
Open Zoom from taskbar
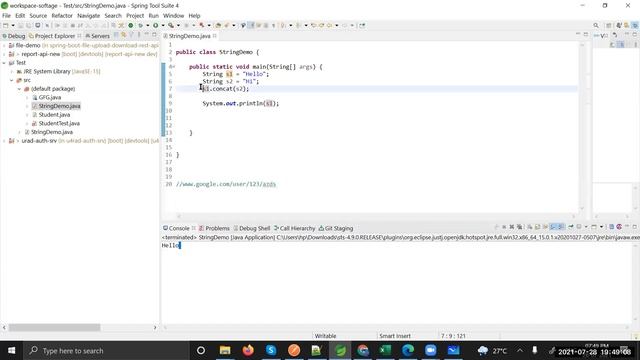tap(430, 350)
